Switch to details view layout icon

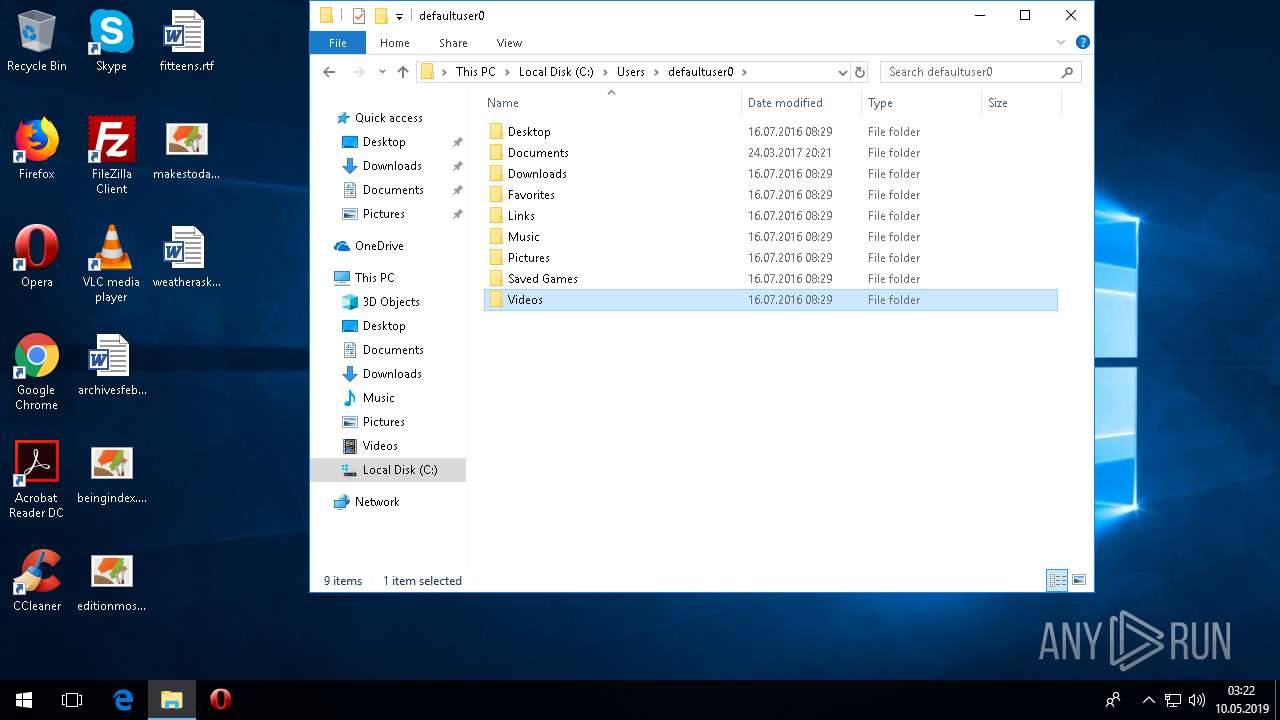pyautogui.click(x=1057, y=580)
